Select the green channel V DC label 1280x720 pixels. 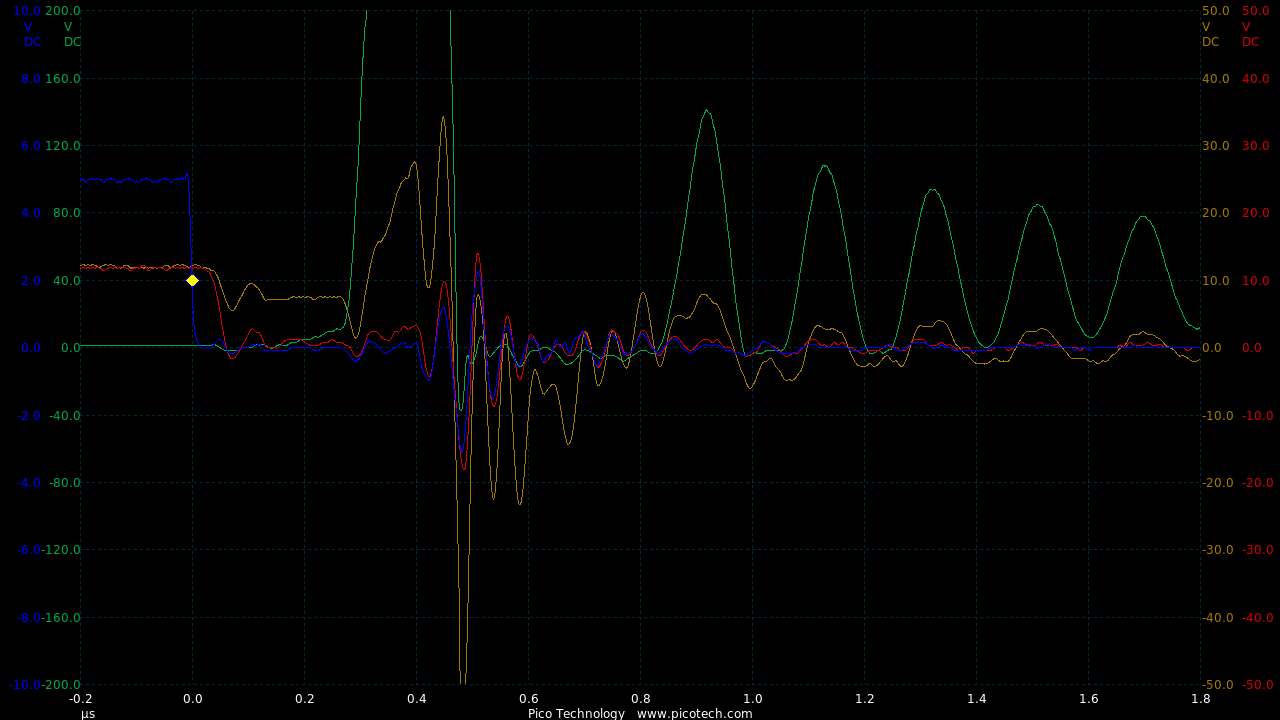(x=72, y=34)
